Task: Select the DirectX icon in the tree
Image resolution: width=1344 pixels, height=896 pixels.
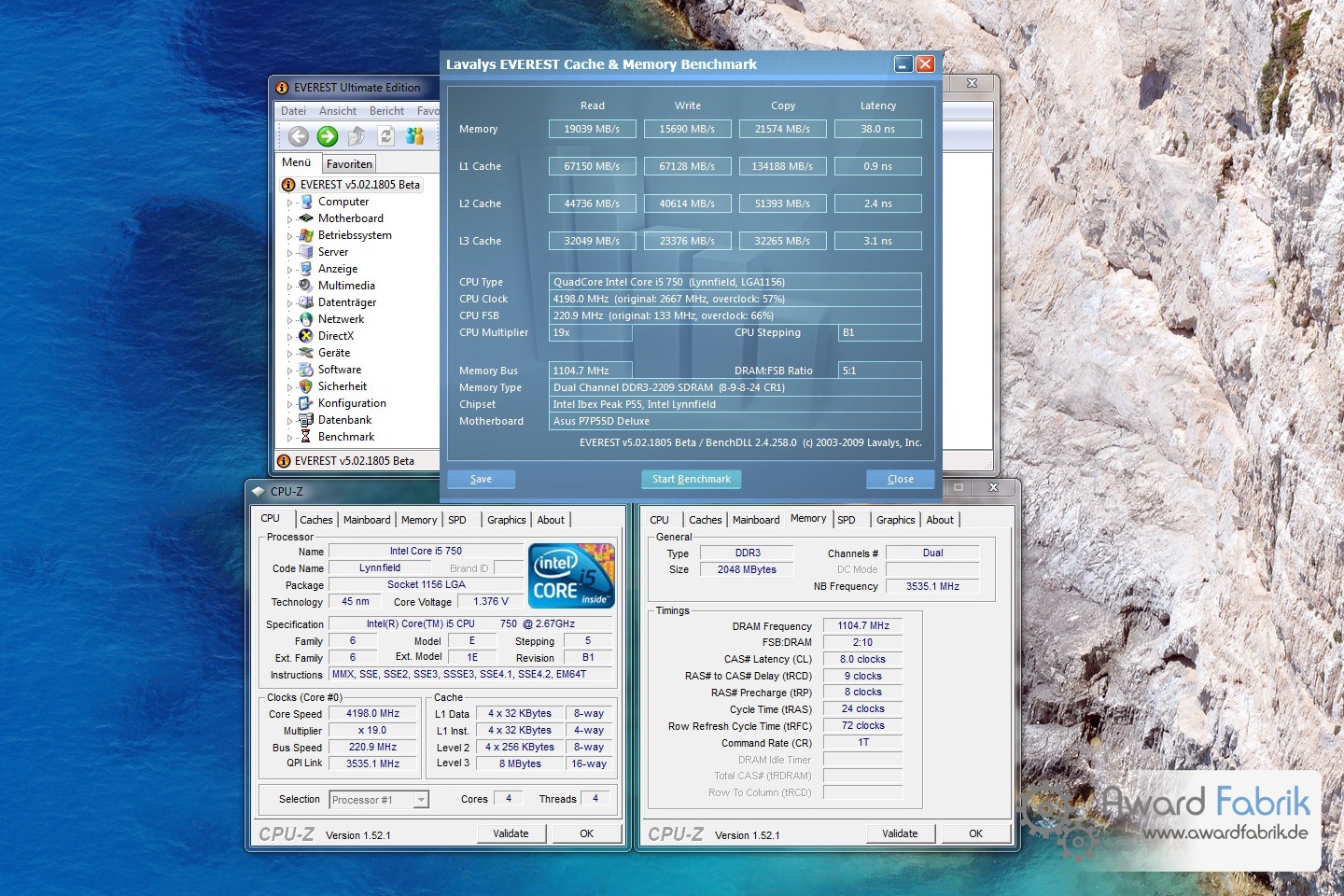Action: pos(305,336)
